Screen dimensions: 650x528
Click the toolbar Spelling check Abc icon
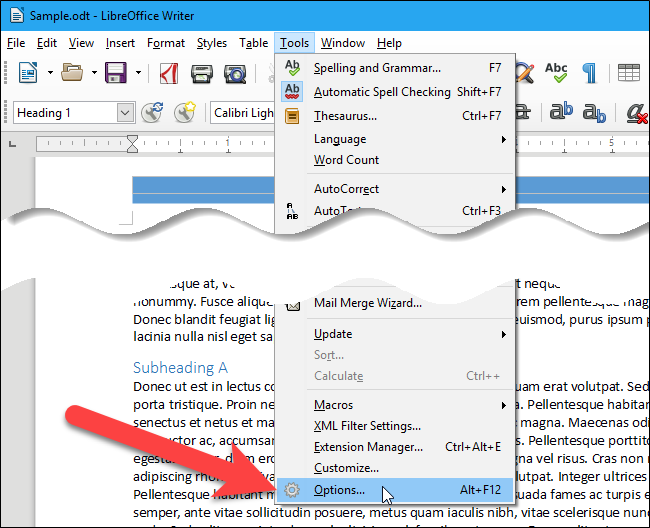pyautogui.click(x=556, y=73)
